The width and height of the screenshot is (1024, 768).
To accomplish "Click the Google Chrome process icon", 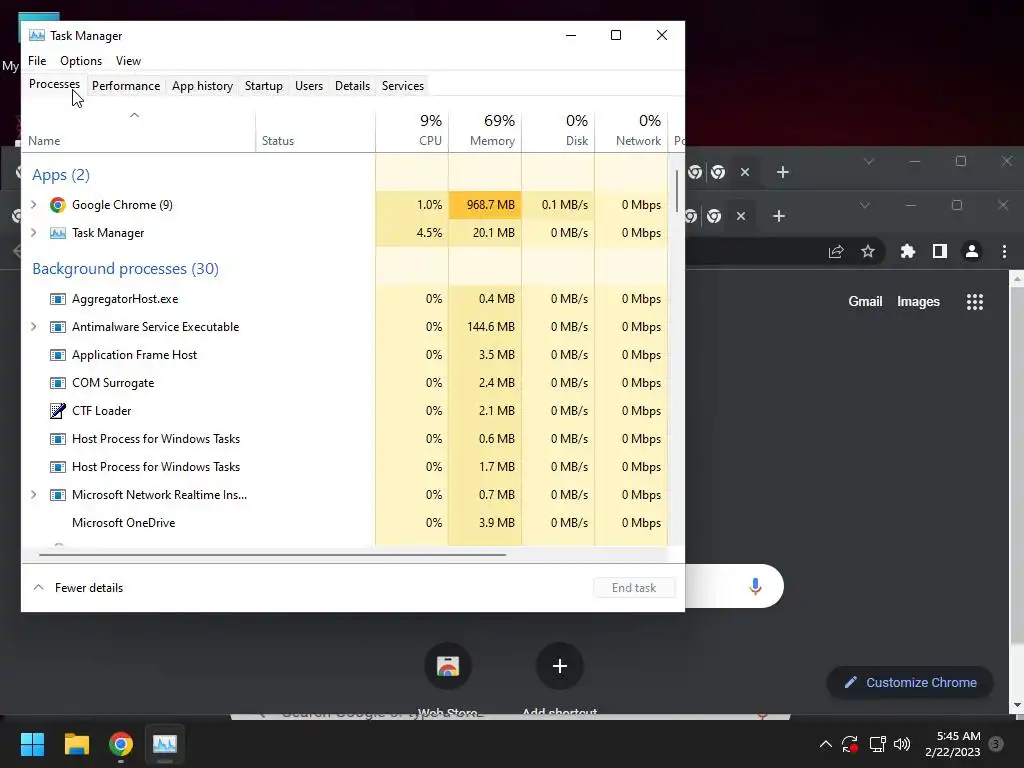I will pos(57,205).
